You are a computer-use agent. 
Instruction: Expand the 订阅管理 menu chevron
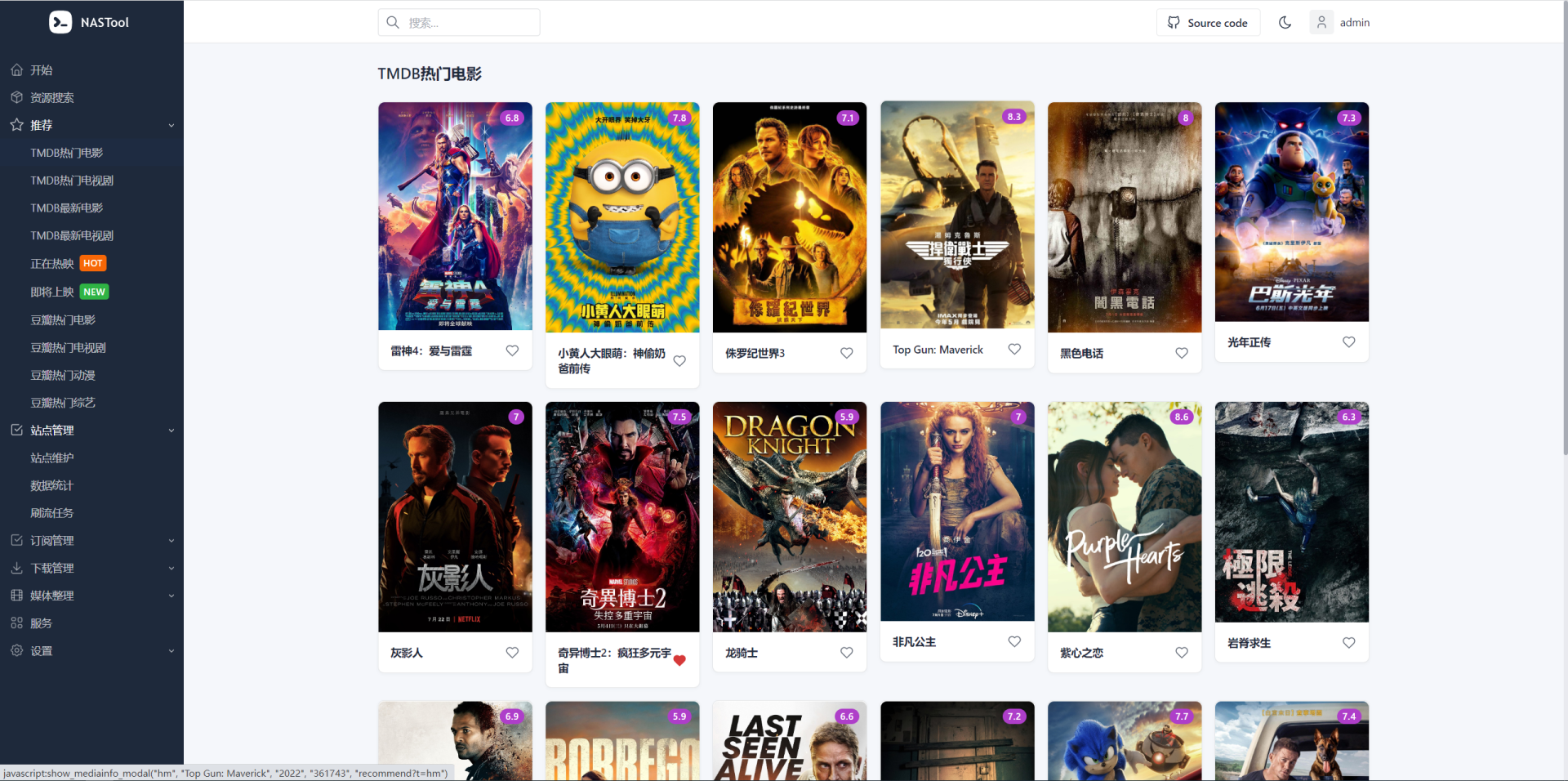pos(171,540)
